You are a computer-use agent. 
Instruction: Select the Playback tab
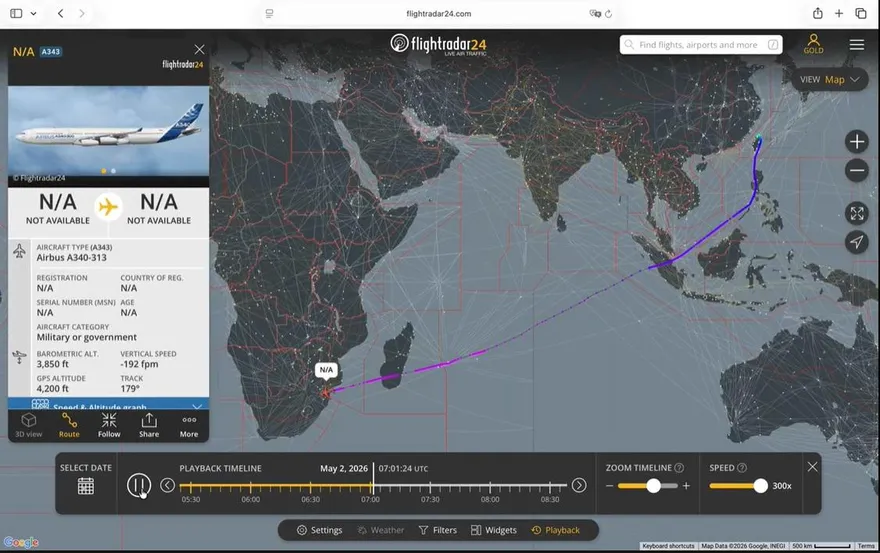[x=555, y=530]
